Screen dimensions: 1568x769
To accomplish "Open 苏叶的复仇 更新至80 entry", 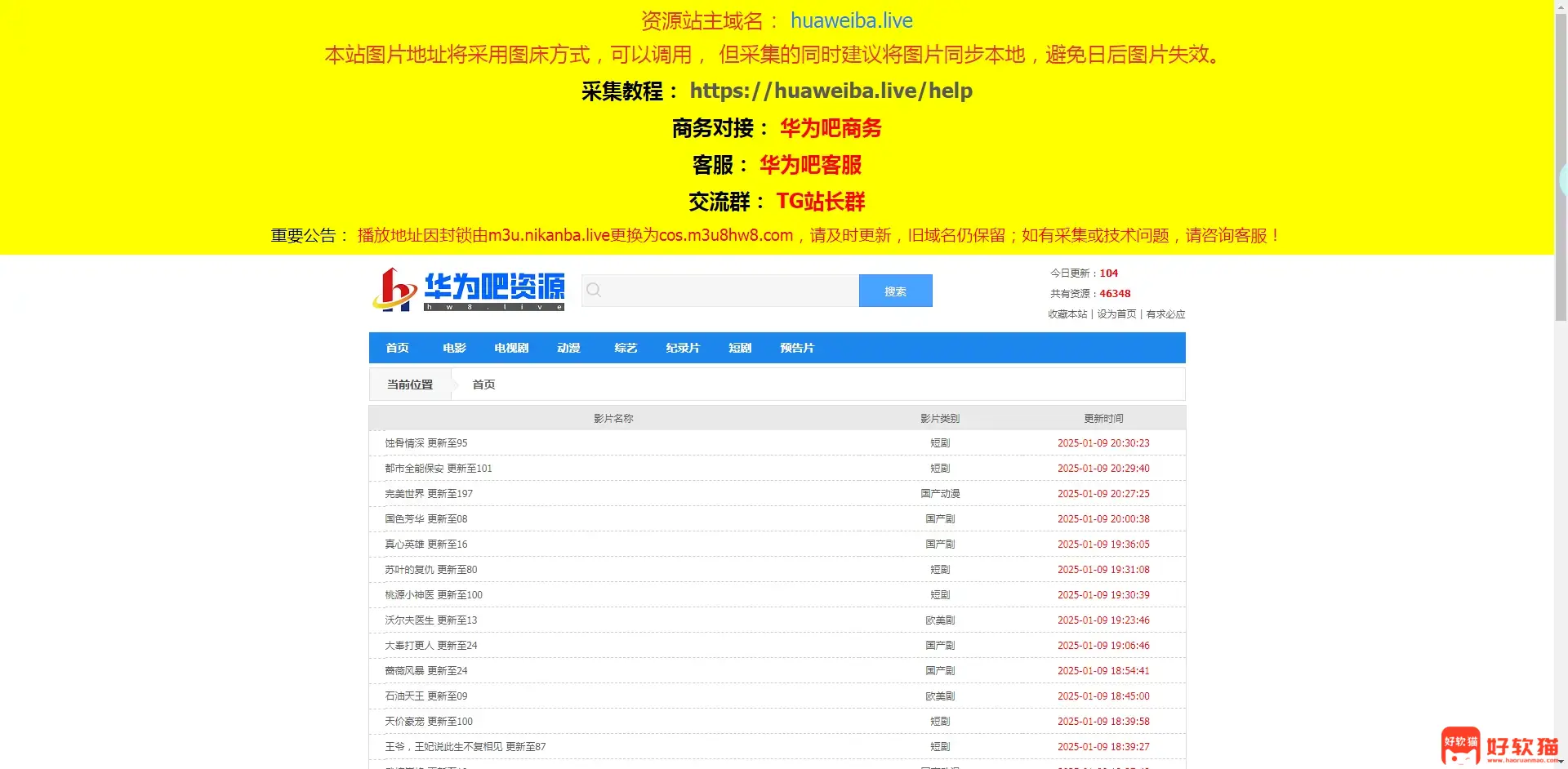I will [431, 570].
